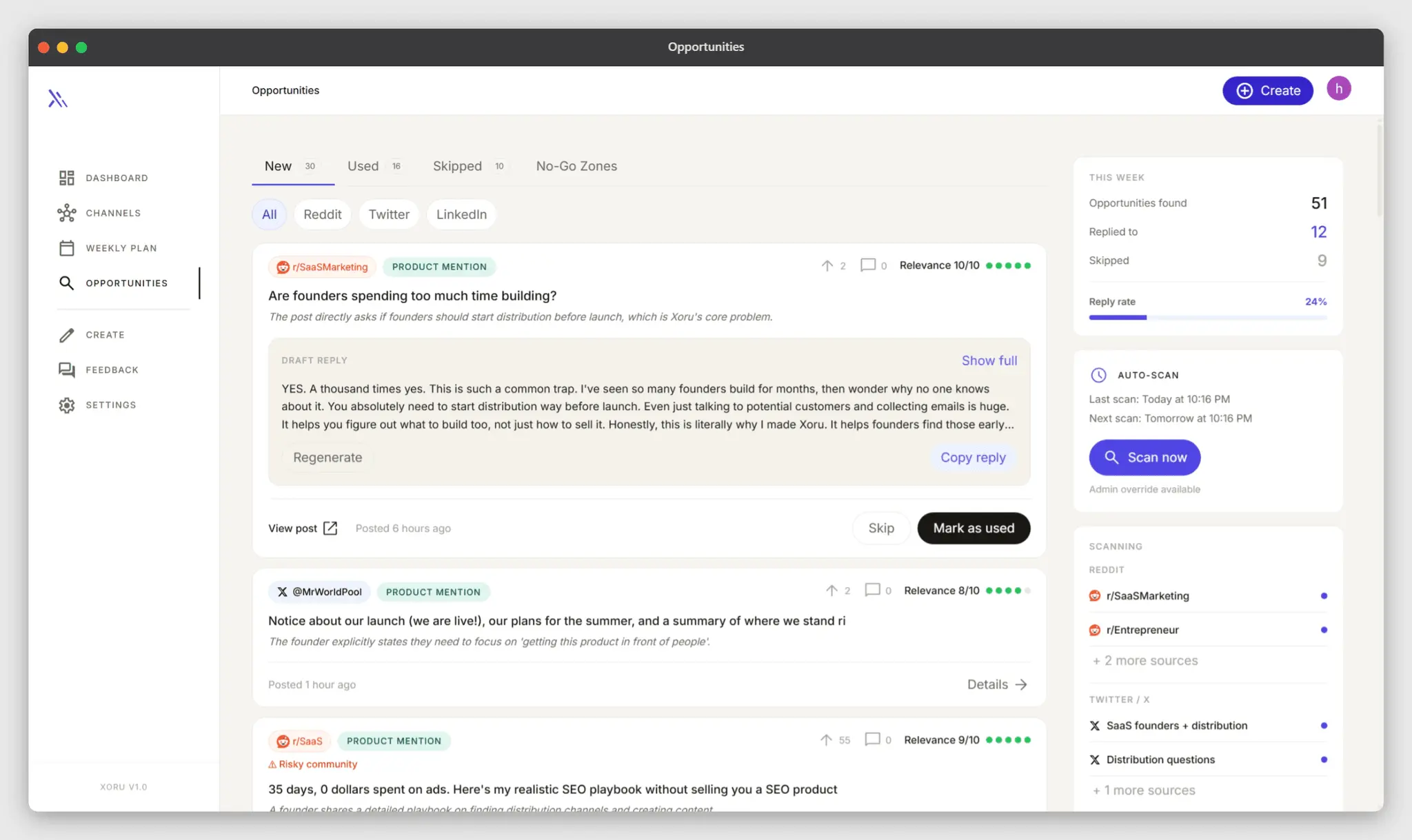Open View post link

point(303,528)
